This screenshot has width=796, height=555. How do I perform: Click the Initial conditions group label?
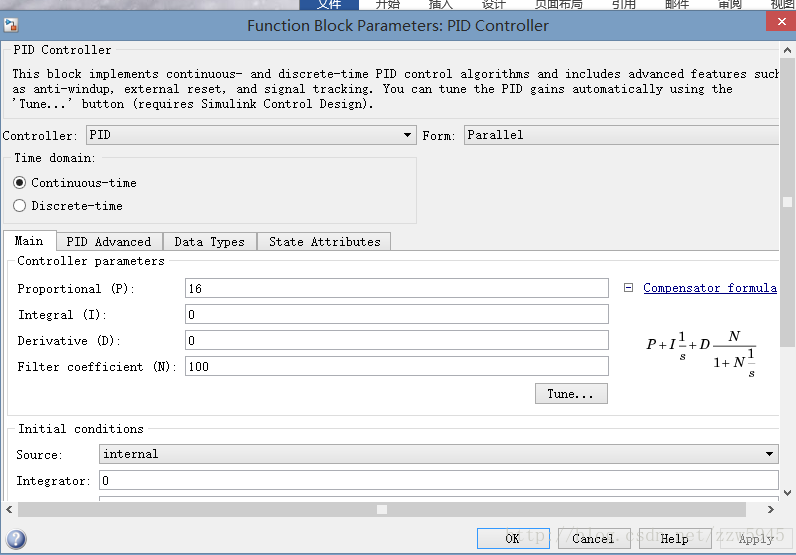[x=81, y=429]
